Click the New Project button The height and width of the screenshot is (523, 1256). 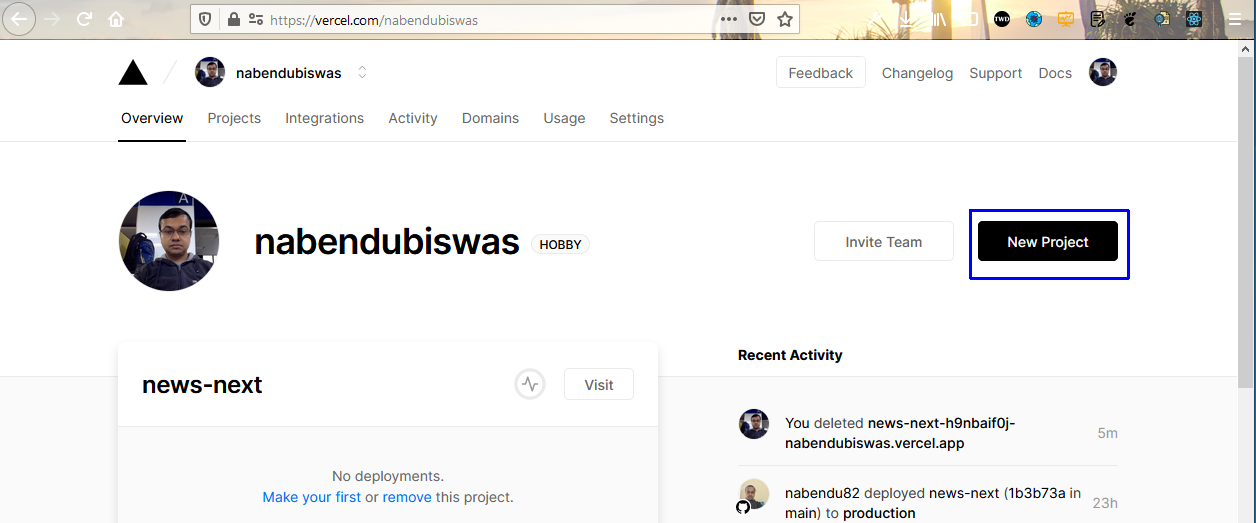pos(1048,242)
